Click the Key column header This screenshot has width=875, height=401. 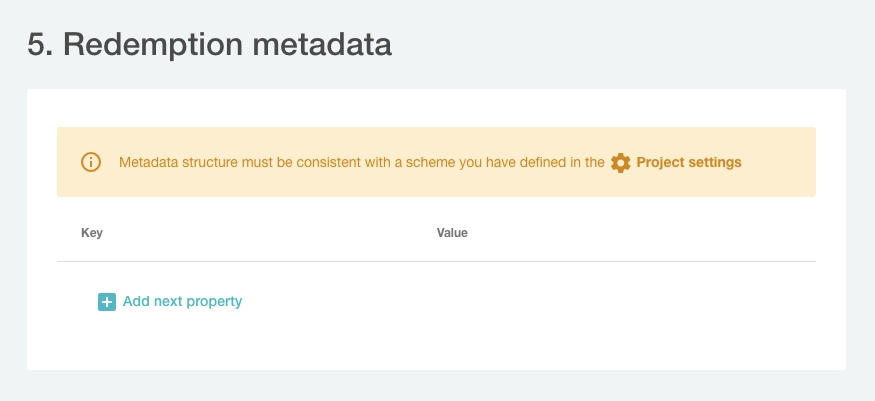point(92,233)
